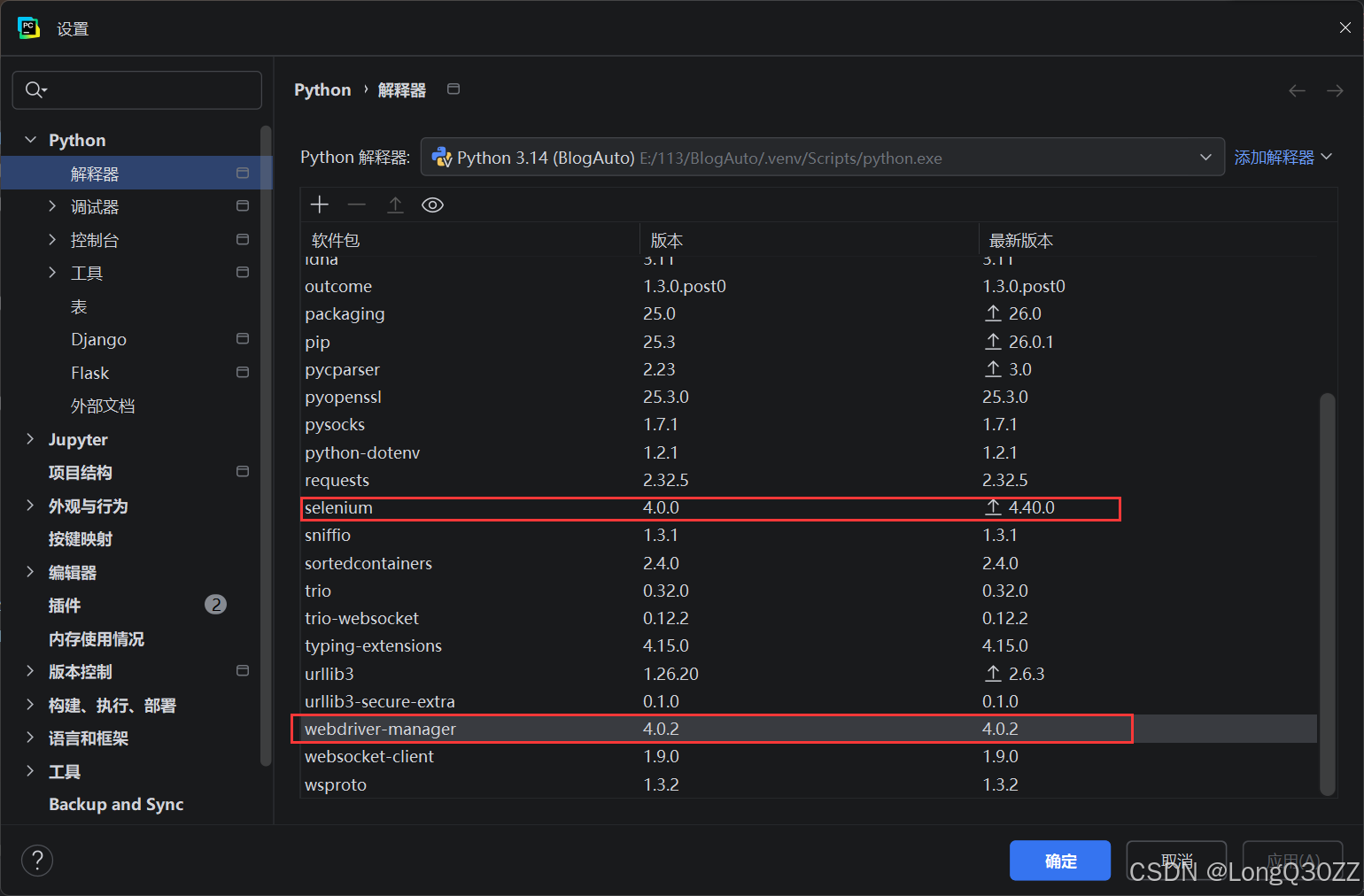Click the forward navigation arrow
The image size is (1364, 896).
1335,90
